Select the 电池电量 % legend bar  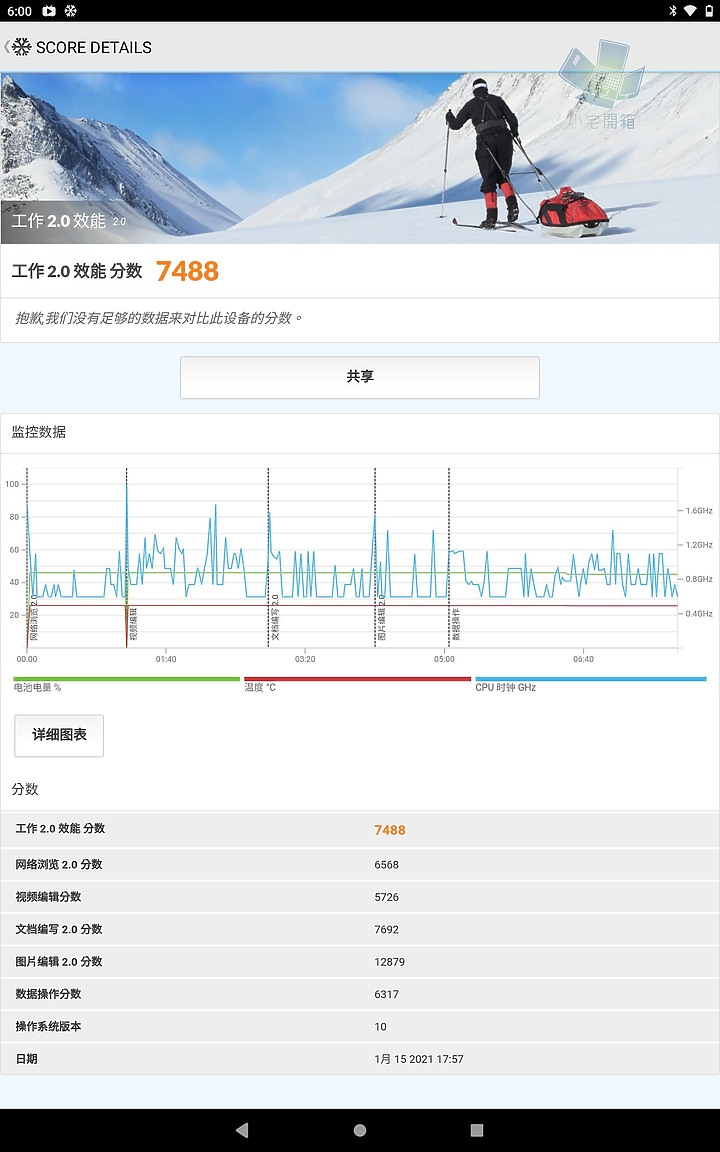point(126,680)
